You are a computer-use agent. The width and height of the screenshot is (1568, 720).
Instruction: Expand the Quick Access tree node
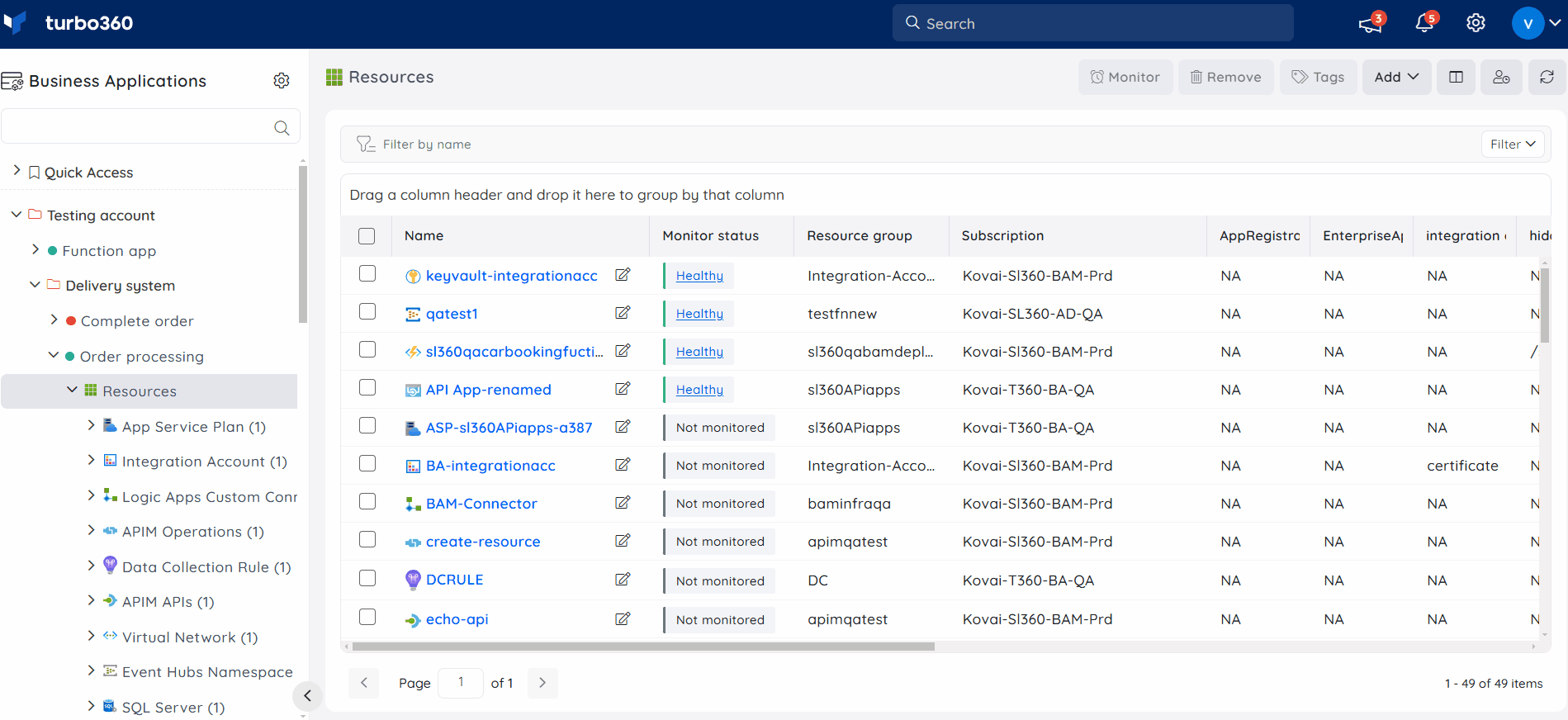pyautogui.click(x=17, y=170)
